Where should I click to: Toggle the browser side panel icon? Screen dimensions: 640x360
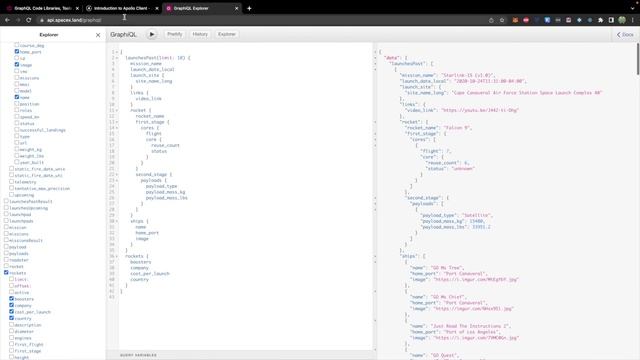point(611,20)
